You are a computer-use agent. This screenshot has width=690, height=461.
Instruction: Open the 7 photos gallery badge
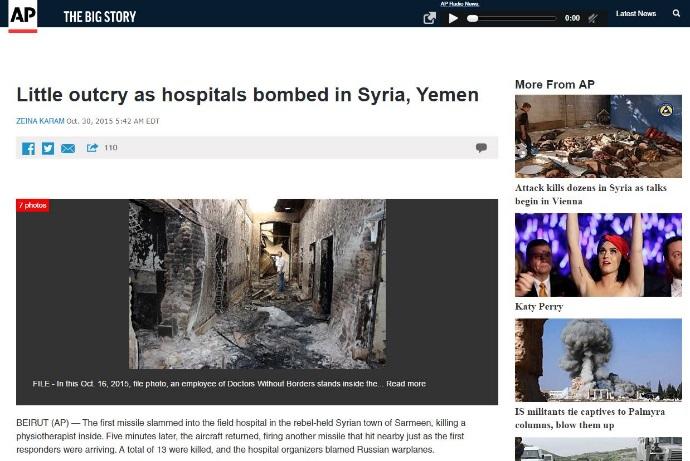pyautogui.click(x=33, y=205)
